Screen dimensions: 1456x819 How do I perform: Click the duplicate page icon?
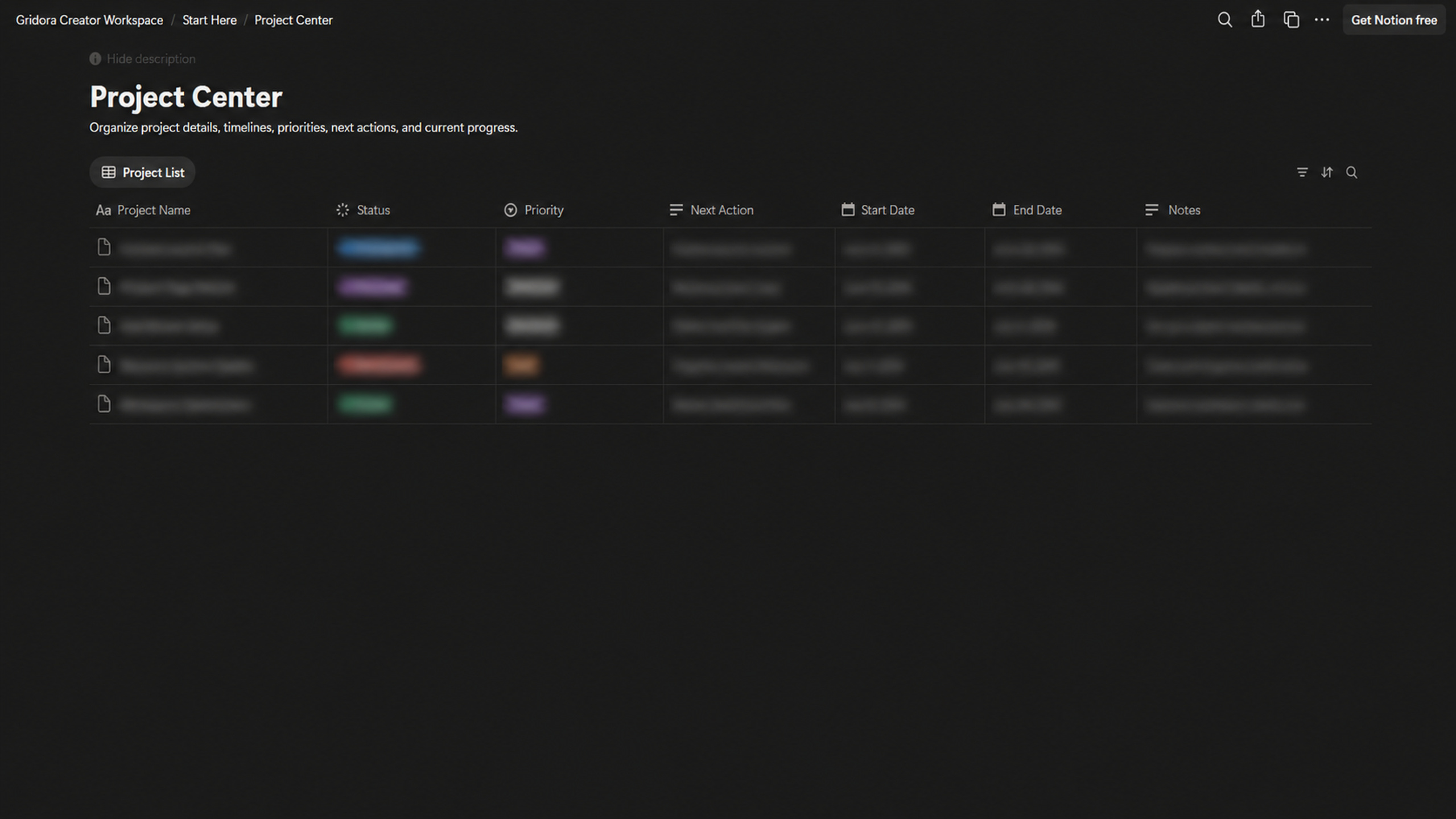(1291, 20)
